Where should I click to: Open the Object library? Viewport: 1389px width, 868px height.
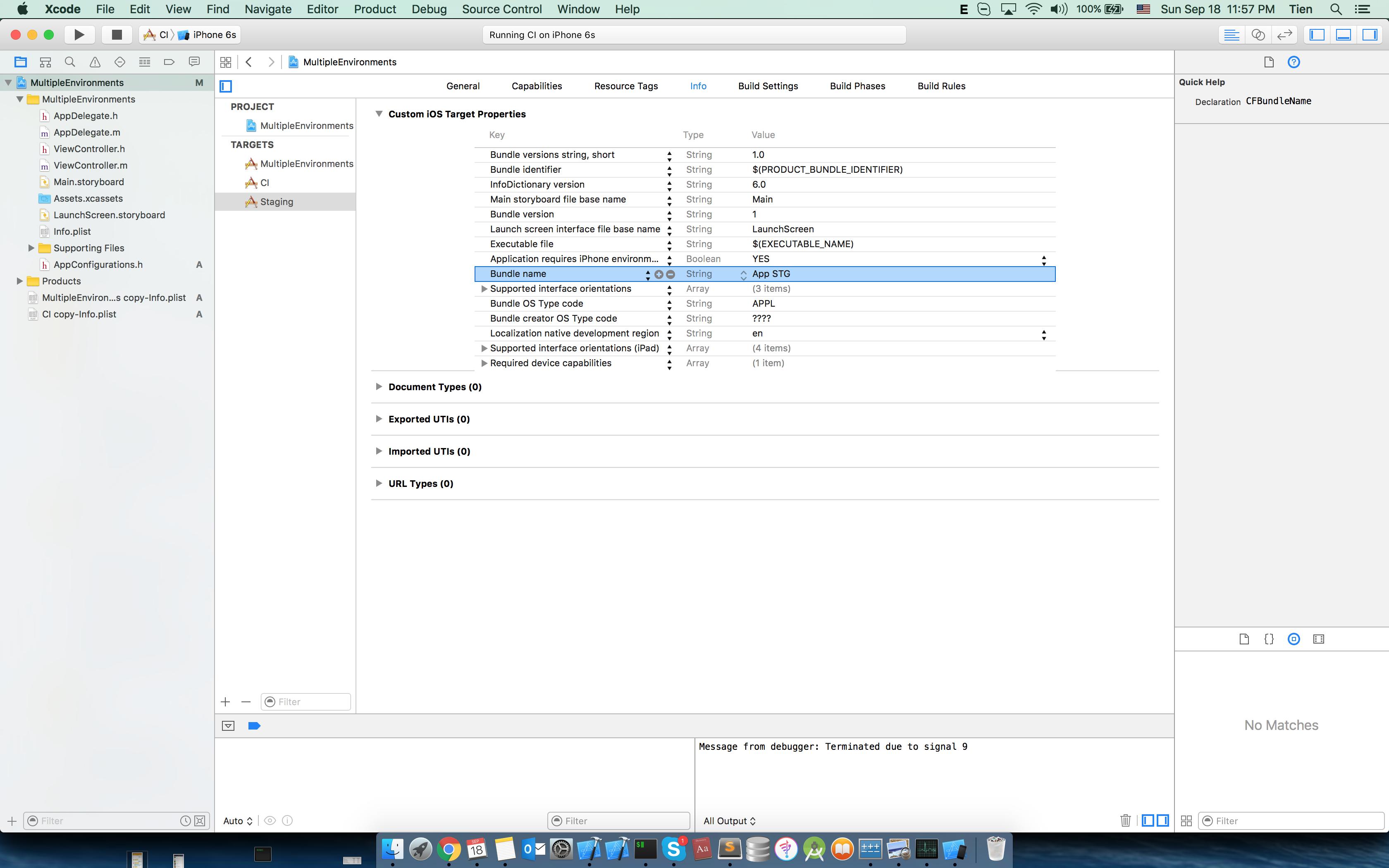tap(1294, 639)
